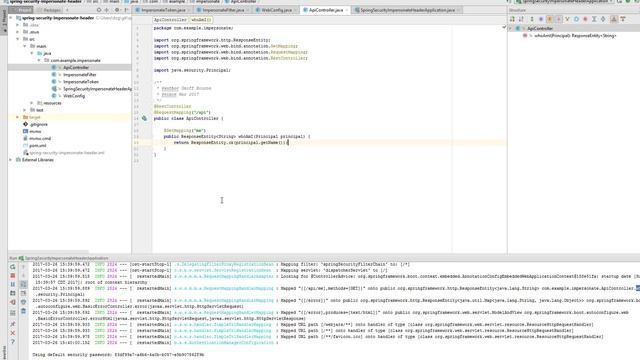Rerun application in Run panel
Viewport: 640px width, 360px height.
pos(13,267)
